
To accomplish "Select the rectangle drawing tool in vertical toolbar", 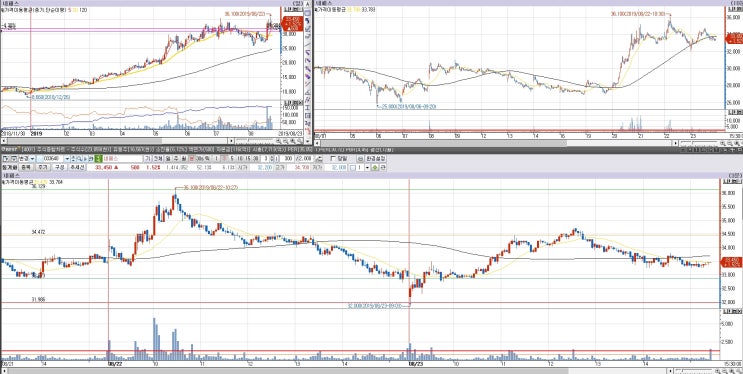I will (308, 13).
